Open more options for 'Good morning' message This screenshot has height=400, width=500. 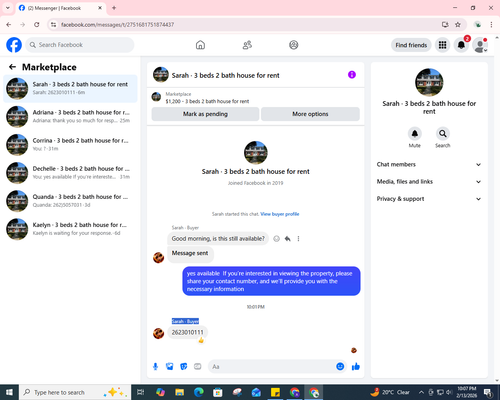298,239
